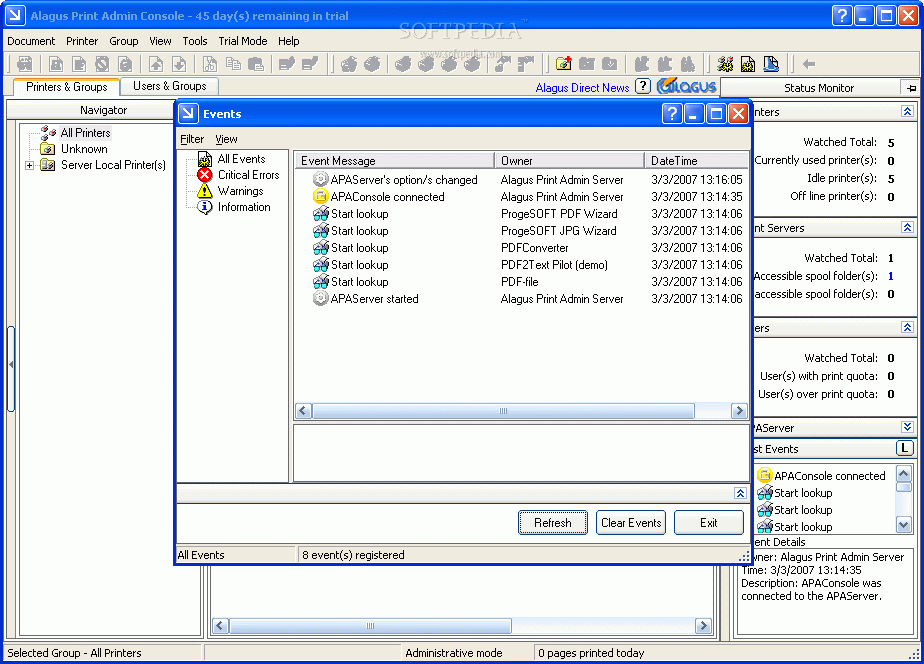The image size is (924, 664).
Task: Click the copy toolbar icon
Action: (233, 64)
